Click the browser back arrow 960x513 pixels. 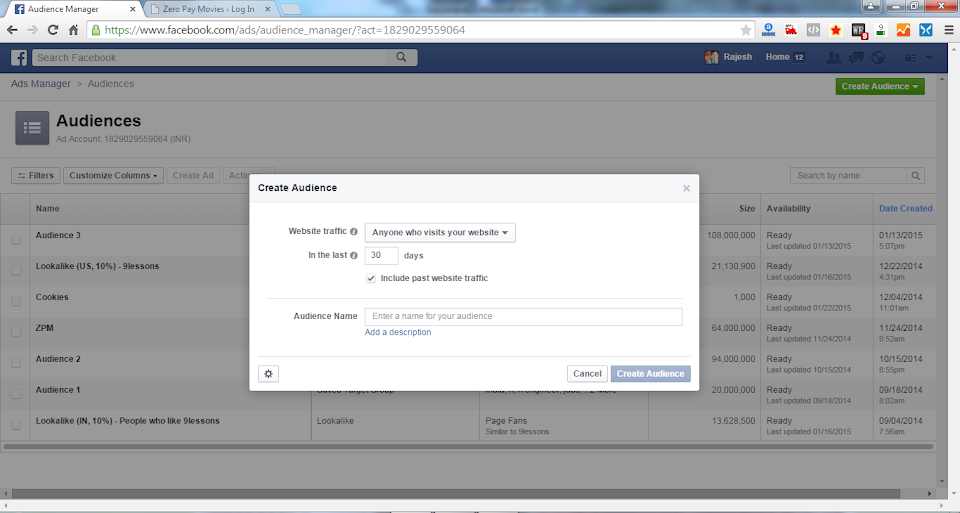coord(12,30)
